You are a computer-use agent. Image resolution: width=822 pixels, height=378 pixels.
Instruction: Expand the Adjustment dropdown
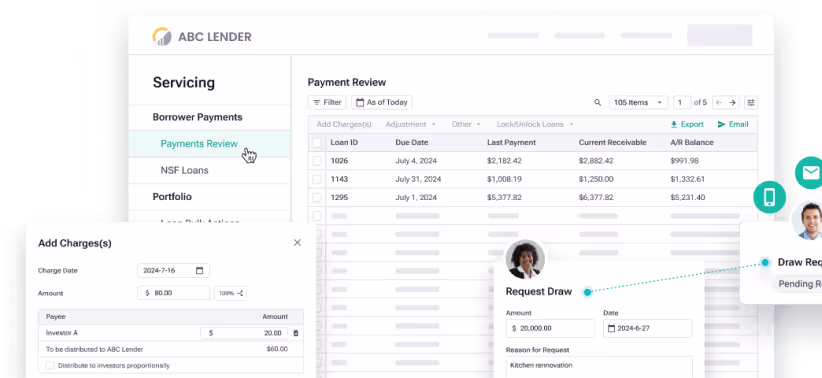[x=410, y=125]
